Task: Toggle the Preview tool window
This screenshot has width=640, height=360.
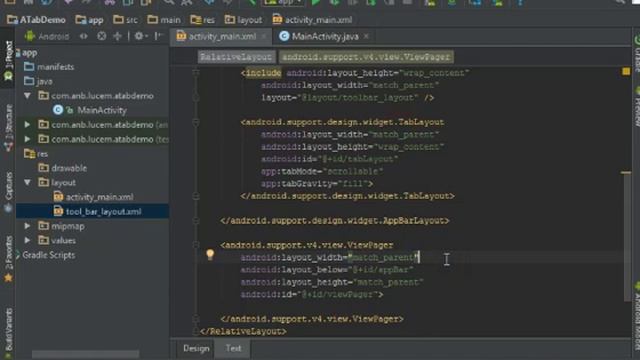Action: click(x=636, y=107)
